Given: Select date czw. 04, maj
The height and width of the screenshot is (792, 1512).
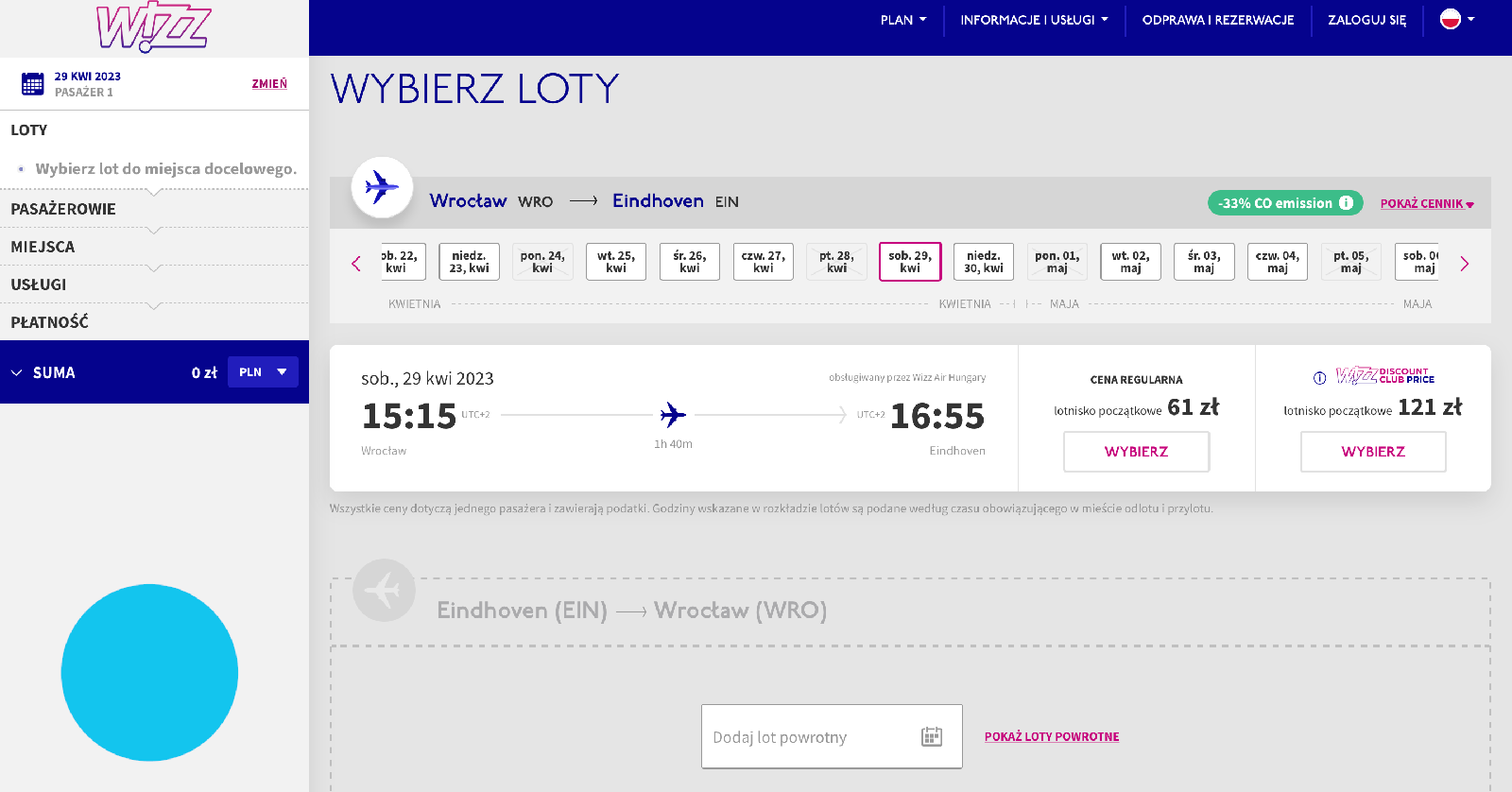Looking at the screenshot, I should pyautogui.click(x=1278, y=262).
